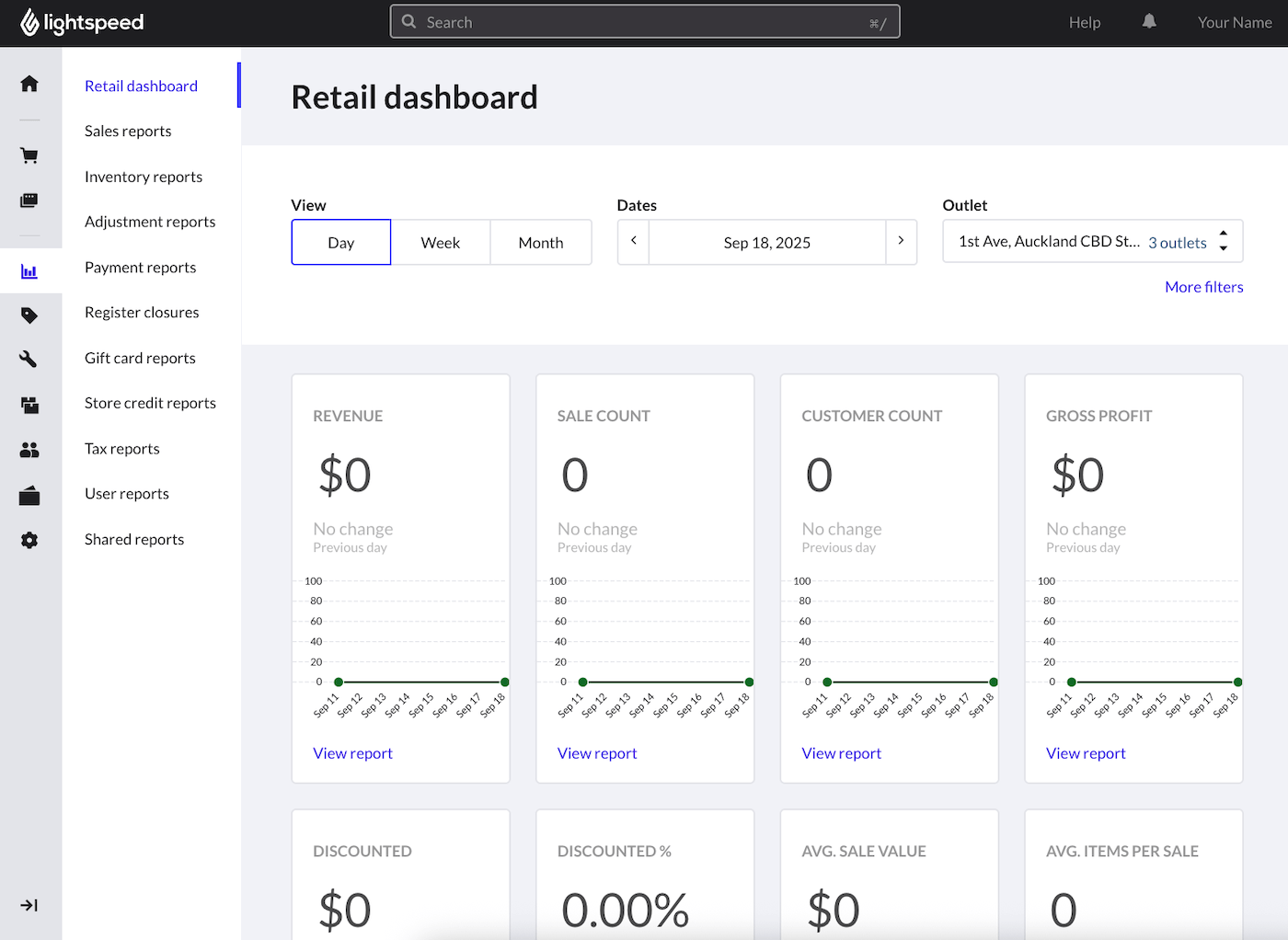Click the Customers people icon
Screen dimensions: 1288x940
[29, 450]
